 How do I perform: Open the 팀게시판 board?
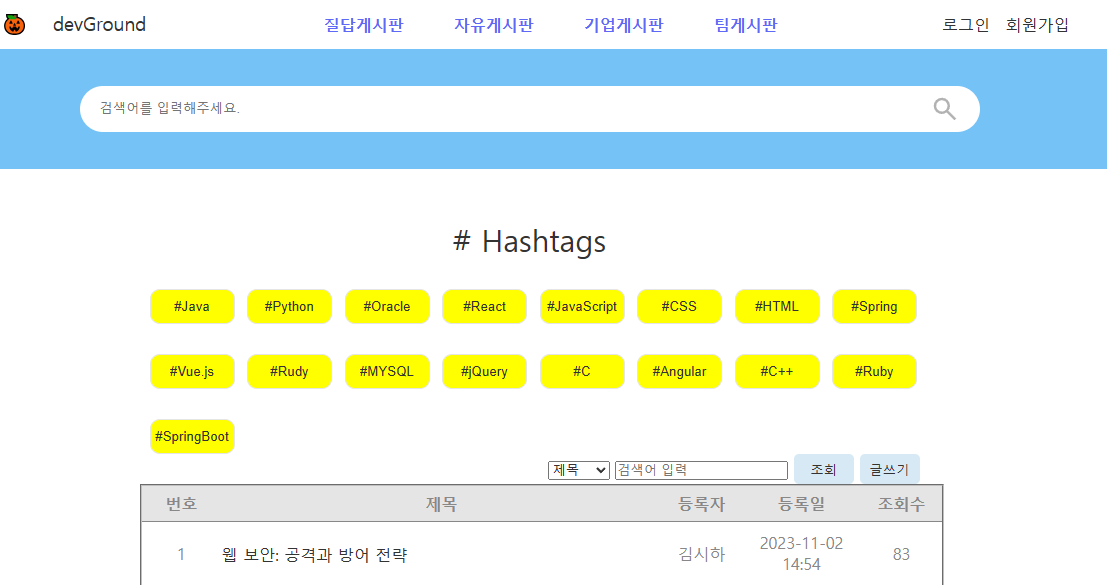(x=746, y=25)
